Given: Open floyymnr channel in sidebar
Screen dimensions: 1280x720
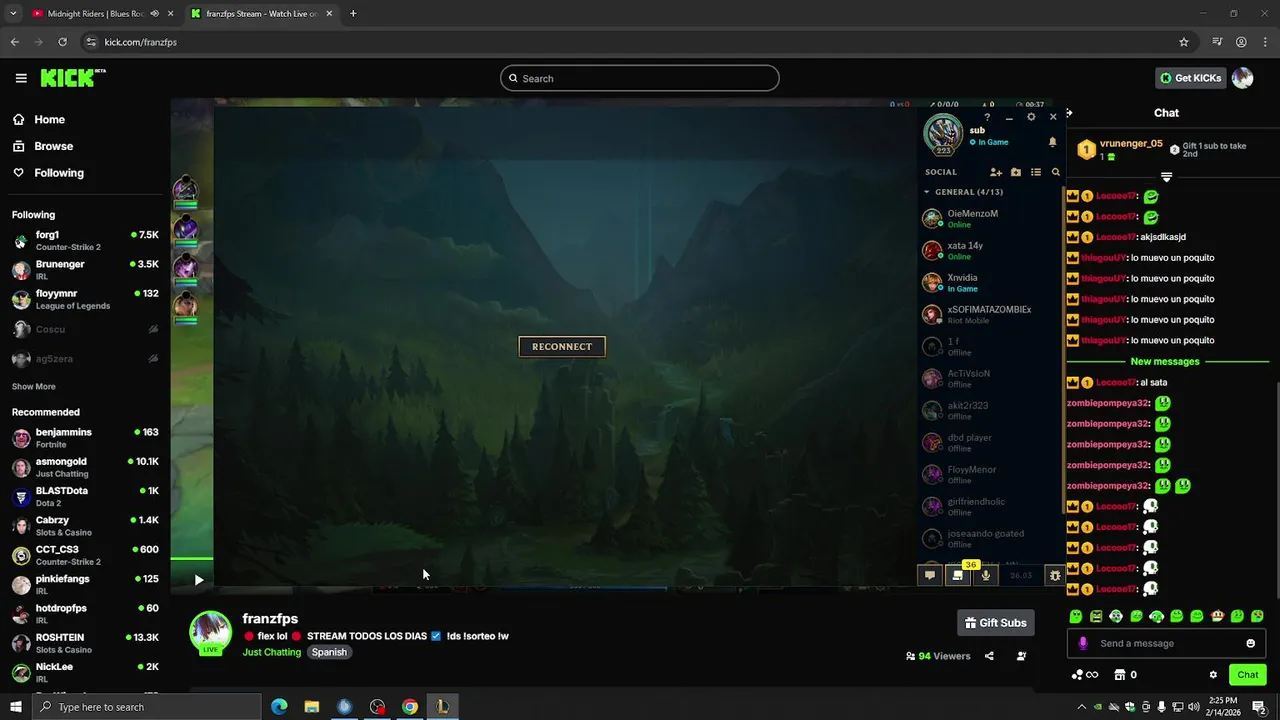Looking at the screenshot, I should click(x=85, y=299).
